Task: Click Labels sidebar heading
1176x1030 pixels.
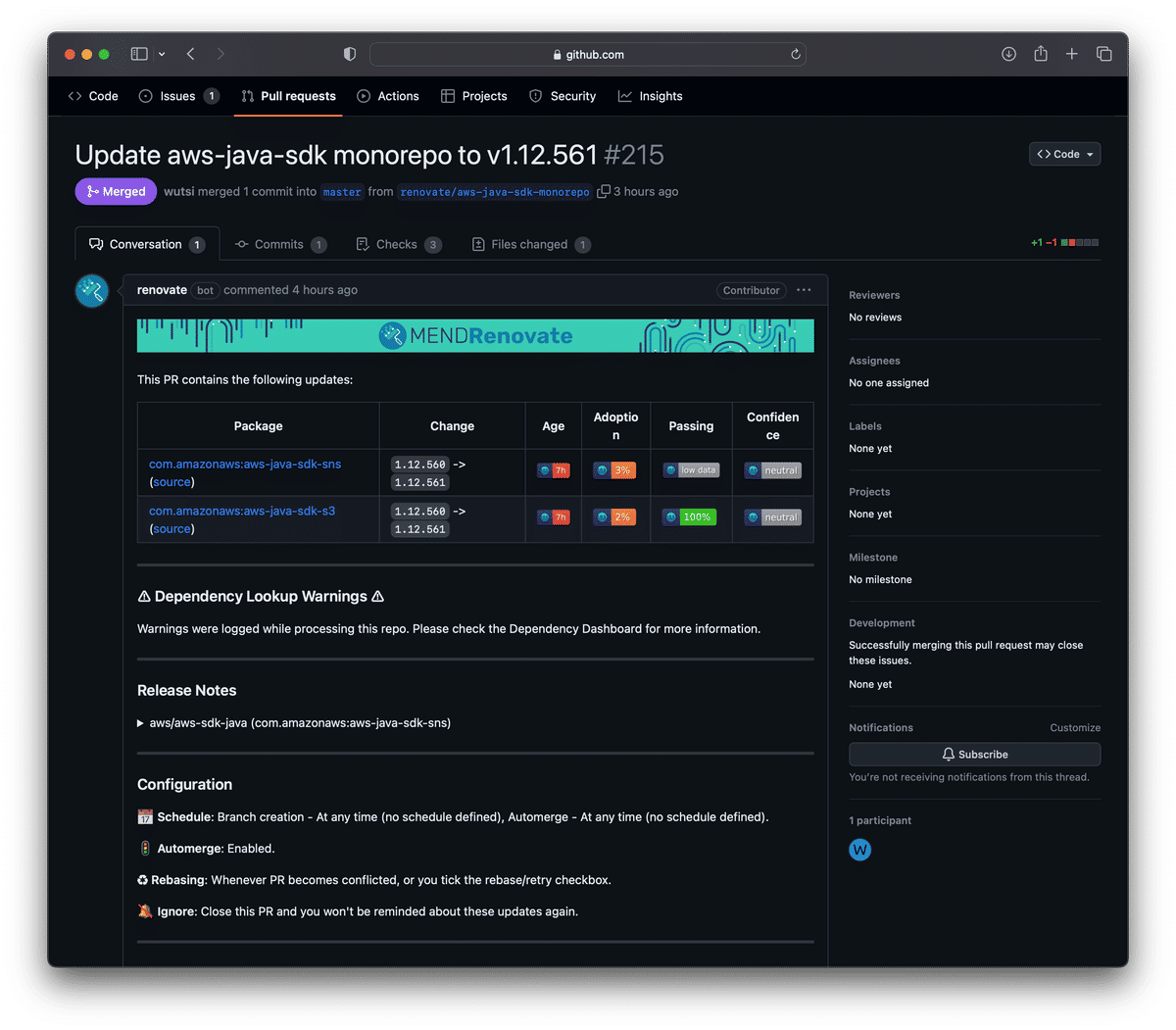Action: pyautogui.click(x=865, y=426)
